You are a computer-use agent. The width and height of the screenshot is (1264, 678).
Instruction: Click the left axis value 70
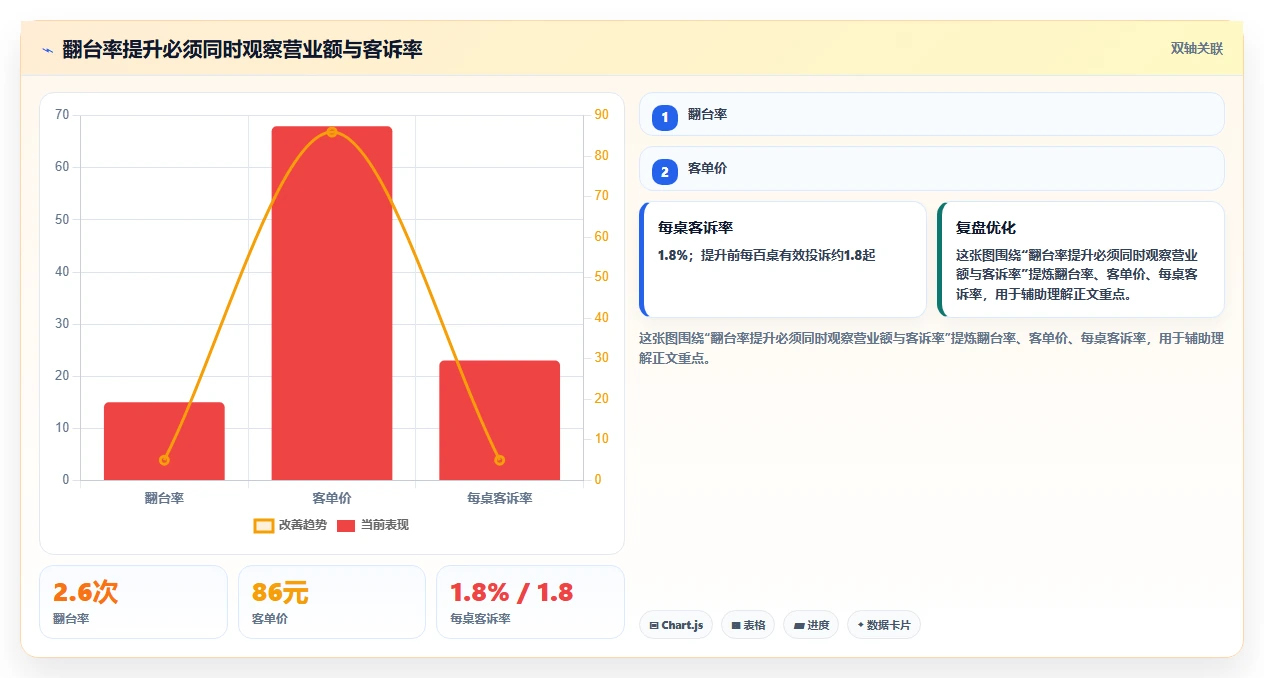[62, 115]
